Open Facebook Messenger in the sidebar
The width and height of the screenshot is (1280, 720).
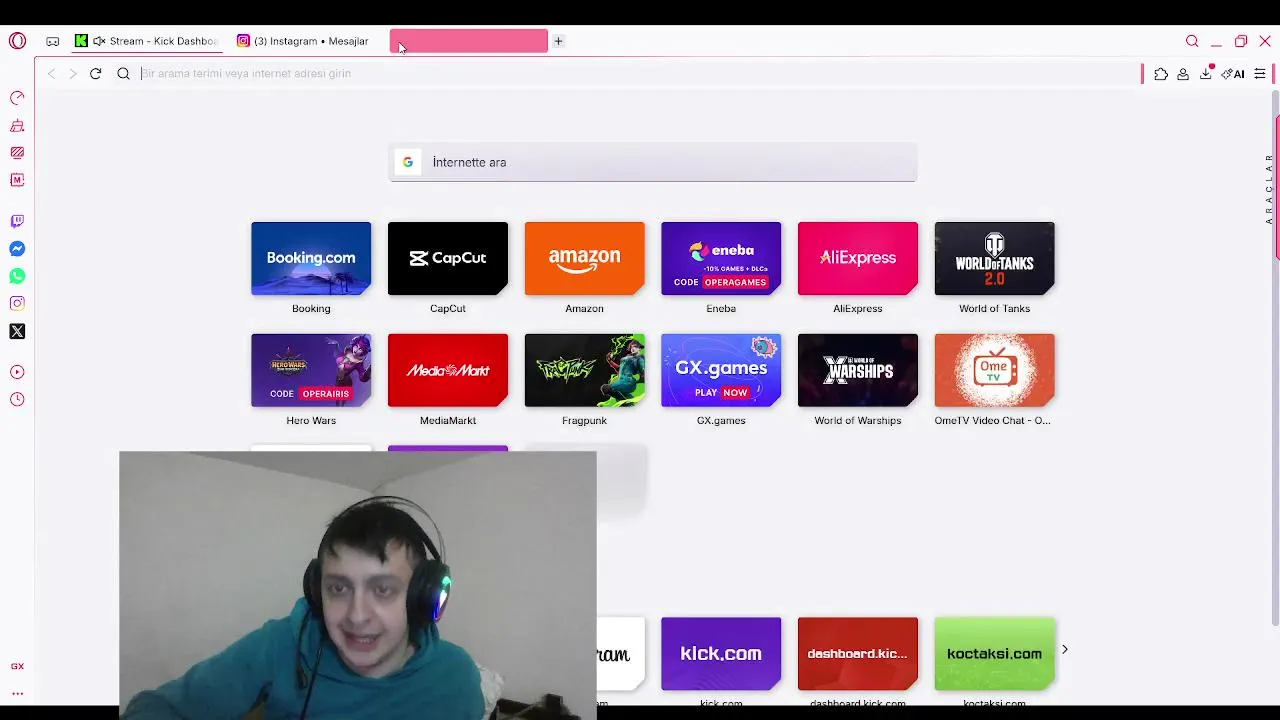click(17, 249)
